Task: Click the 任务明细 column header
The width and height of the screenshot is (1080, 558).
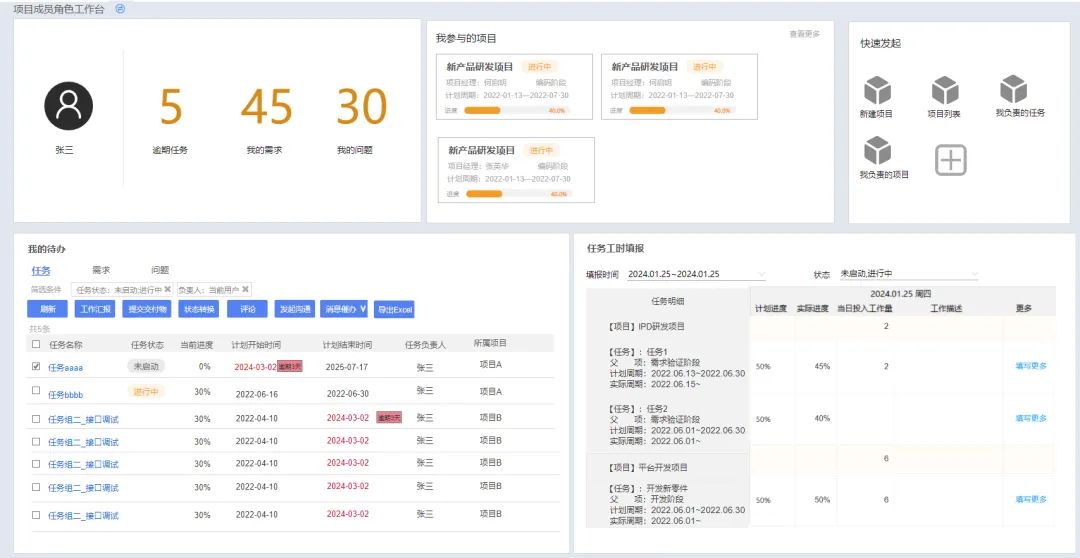Action: point(667,301)
